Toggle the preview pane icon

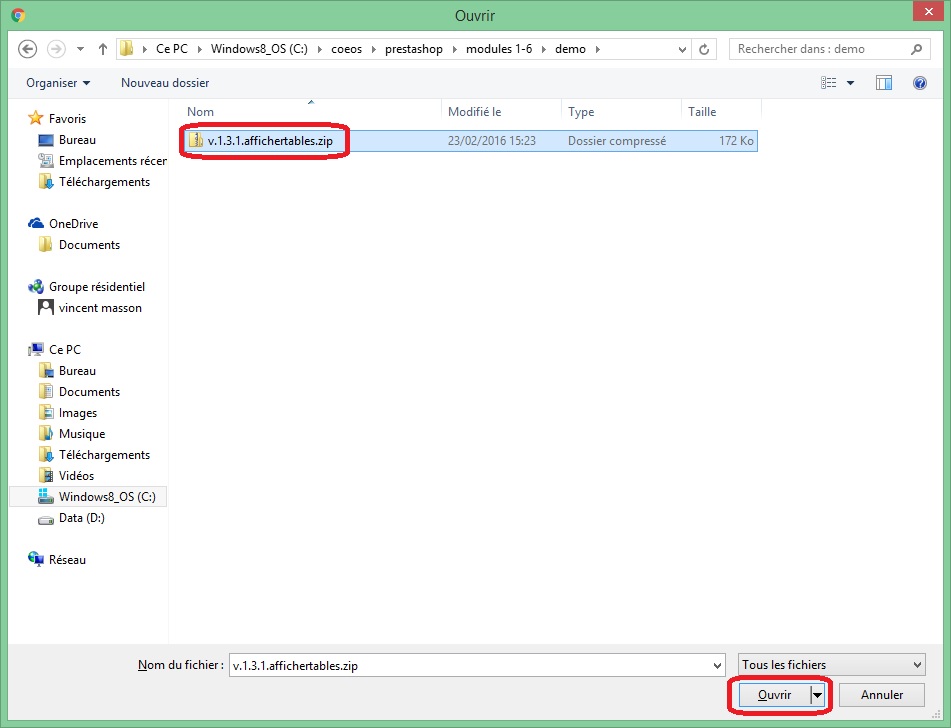point(884,83)
